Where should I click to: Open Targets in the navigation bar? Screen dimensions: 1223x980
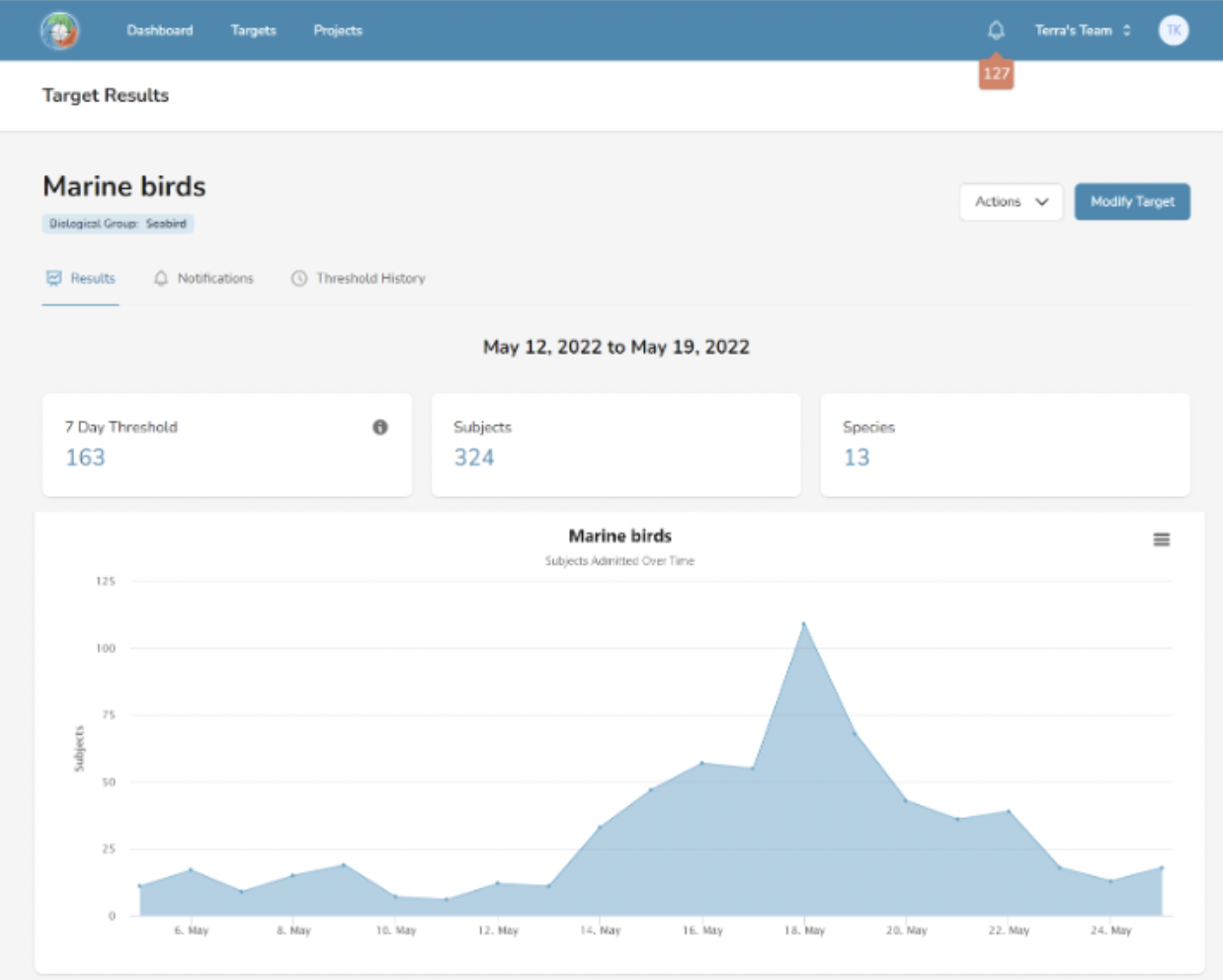[253, 31]
